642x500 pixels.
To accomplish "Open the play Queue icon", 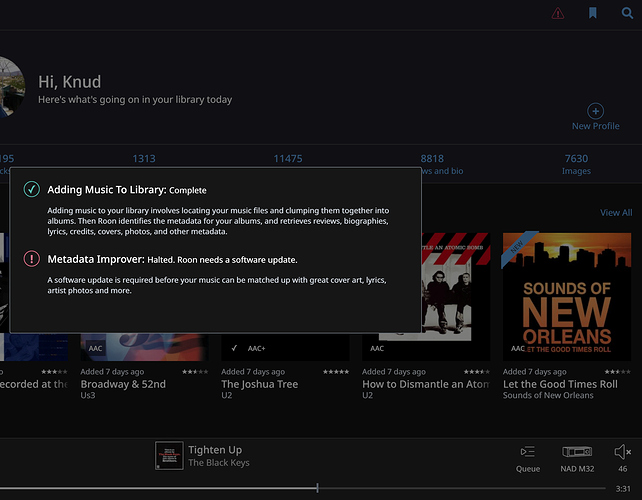I will pyautogui.click(x=528, y=452).
